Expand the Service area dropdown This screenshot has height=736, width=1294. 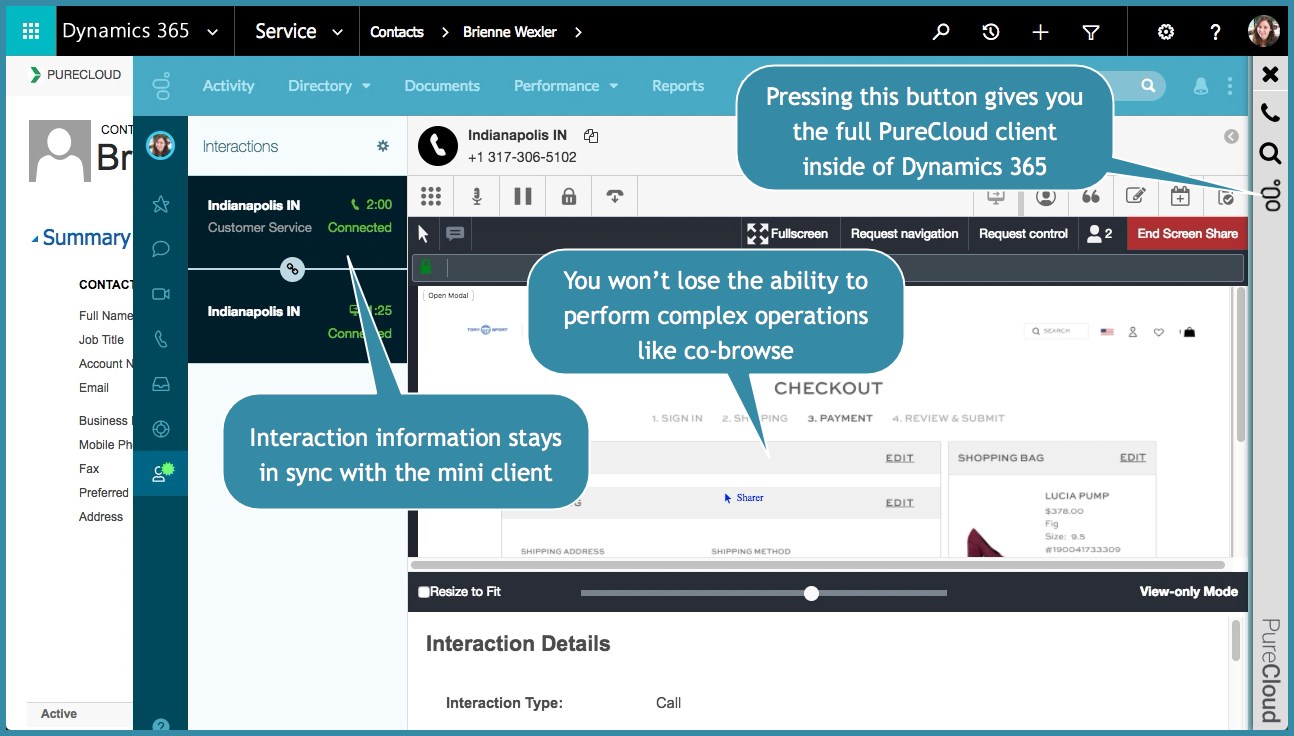click(338, 32)
